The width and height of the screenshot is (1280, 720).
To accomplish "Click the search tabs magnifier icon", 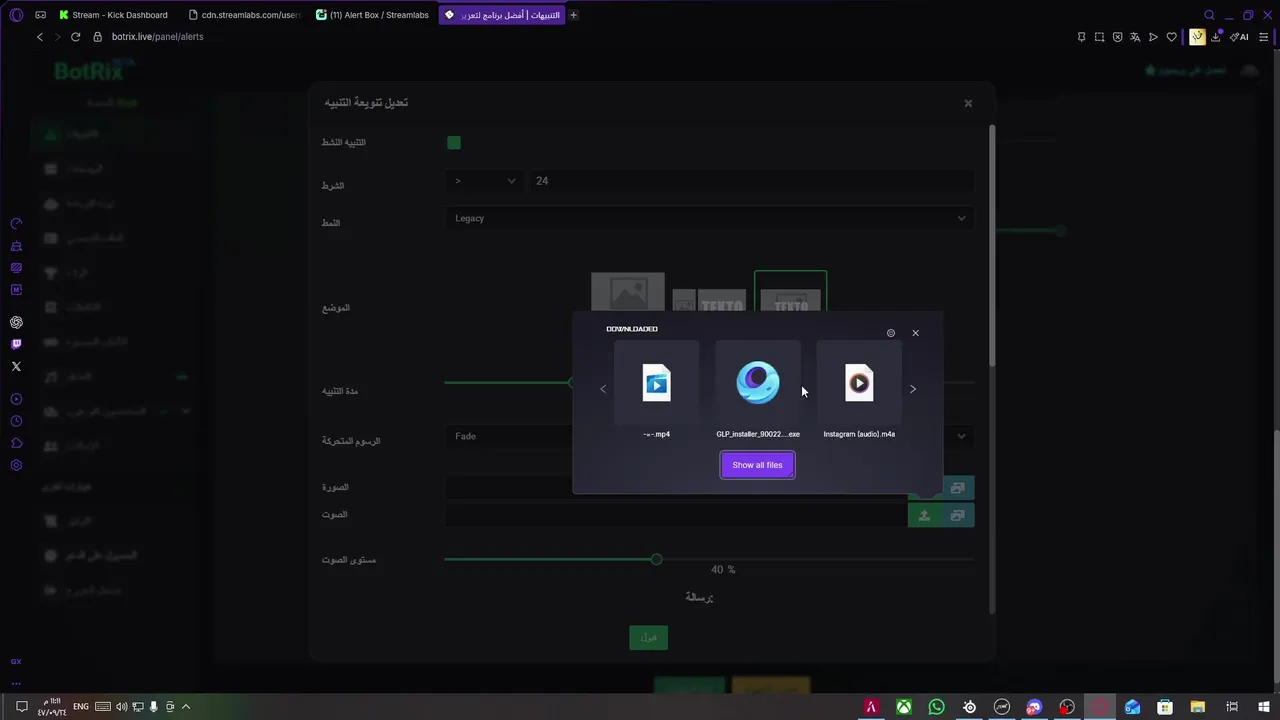I will click(1209, 15).
